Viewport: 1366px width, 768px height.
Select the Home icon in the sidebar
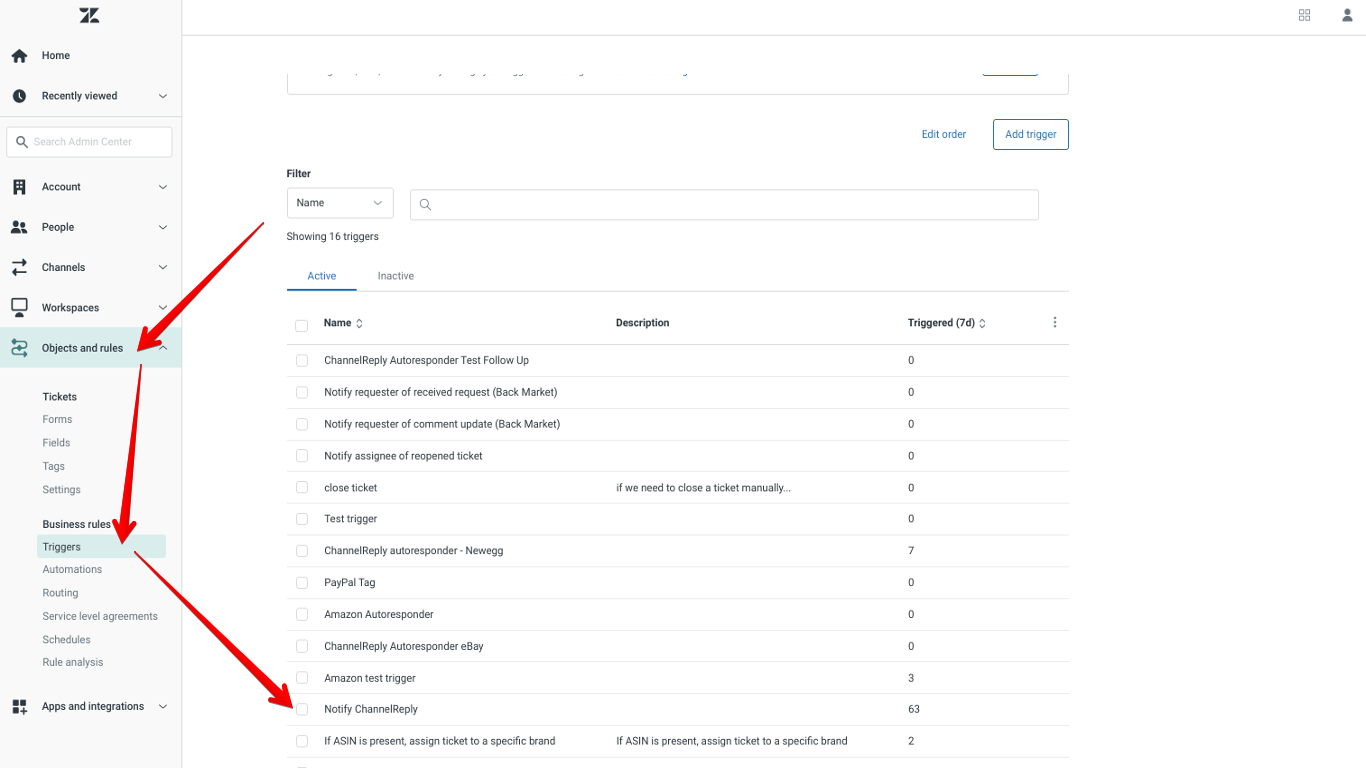(18, 55)
